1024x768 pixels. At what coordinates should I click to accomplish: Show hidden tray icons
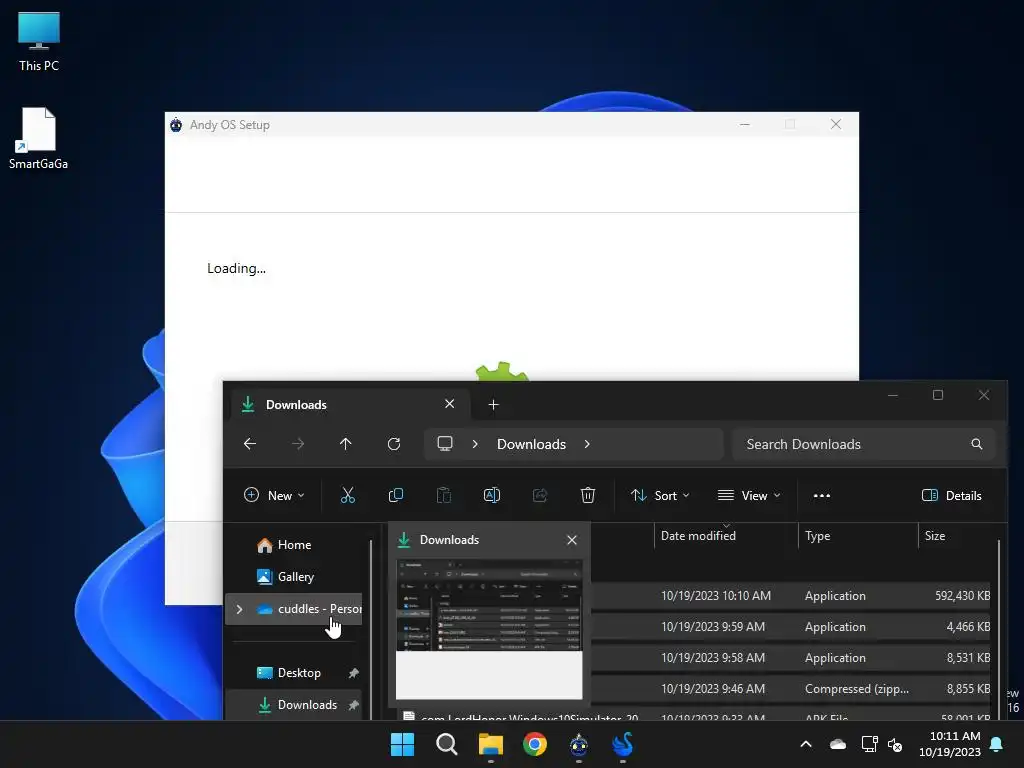[806, 744]
